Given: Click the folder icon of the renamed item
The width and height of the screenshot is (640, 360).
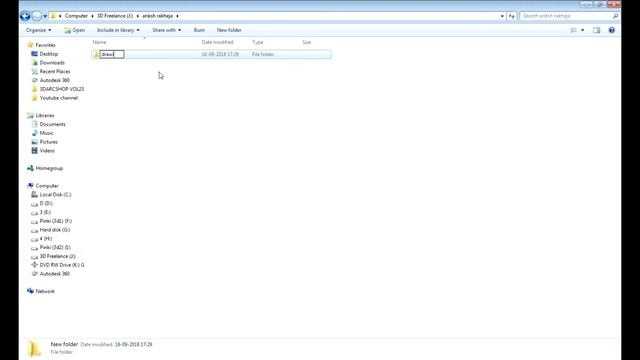Looking at the screenshot, I should [96, 54].
